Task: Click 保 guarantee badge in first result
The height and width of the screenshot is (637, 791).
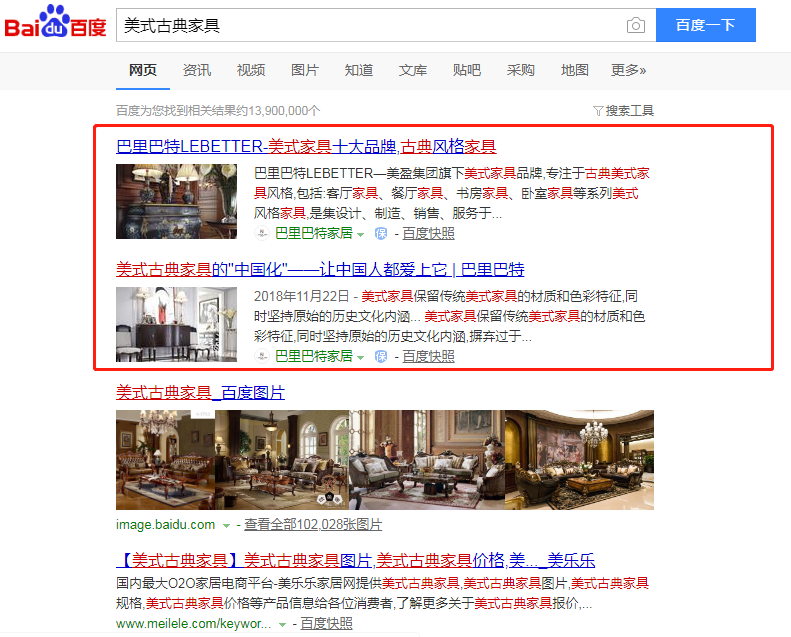Action: (x=381, y=234)
